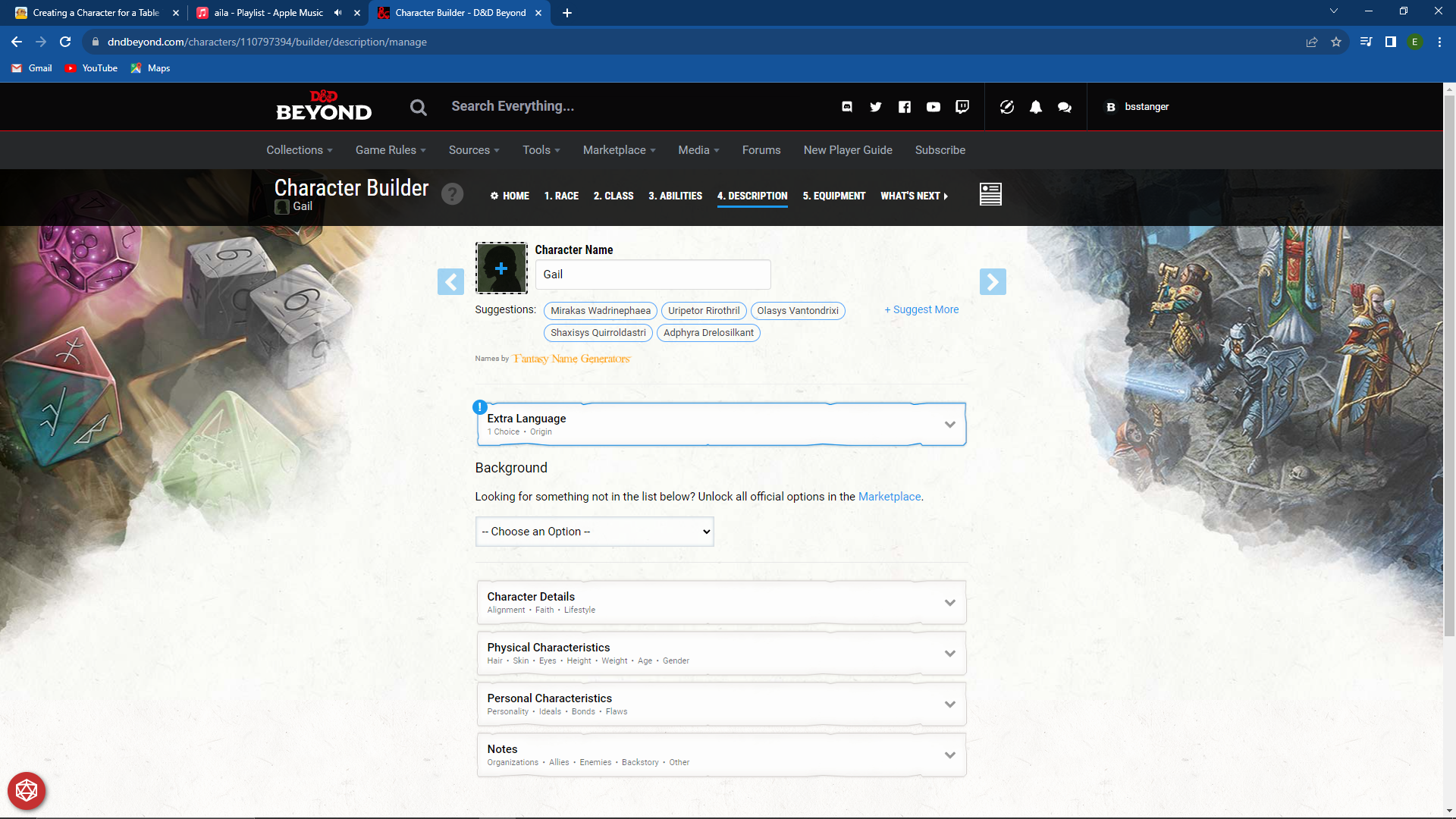Go to builder HOME step
The height and width of the screenshot is (819, 1456).
(510, 196)
